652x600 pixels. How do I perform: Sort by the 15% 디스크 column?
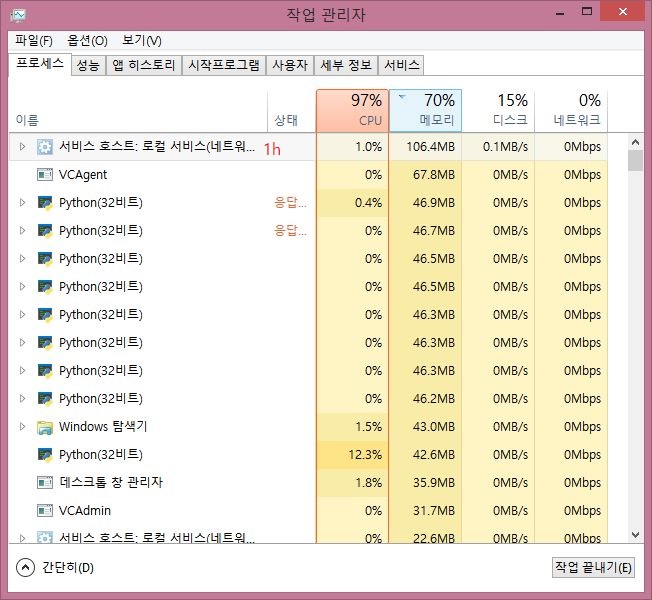498,111
